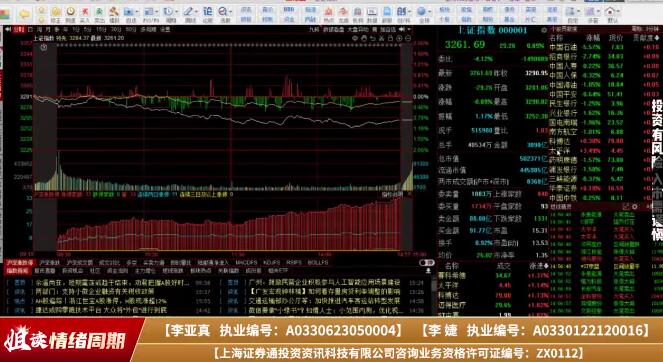Open news about 小微企业融资

click(x=94, y=292)
